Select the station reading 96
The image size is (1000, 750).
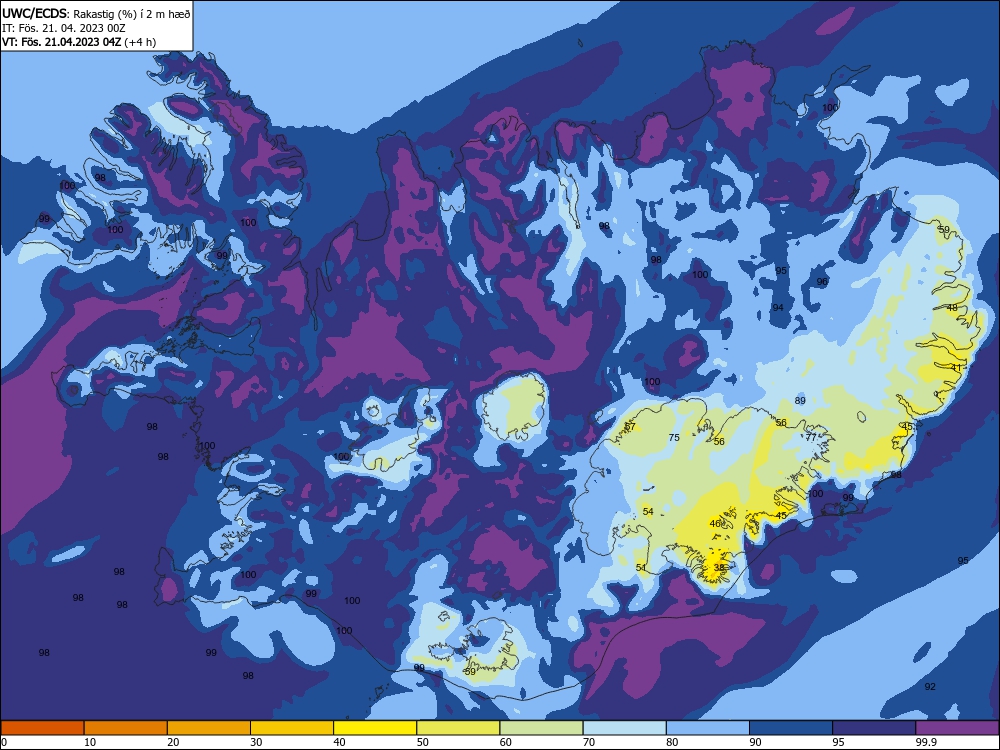pyautogui.click(x=822, y=281)
